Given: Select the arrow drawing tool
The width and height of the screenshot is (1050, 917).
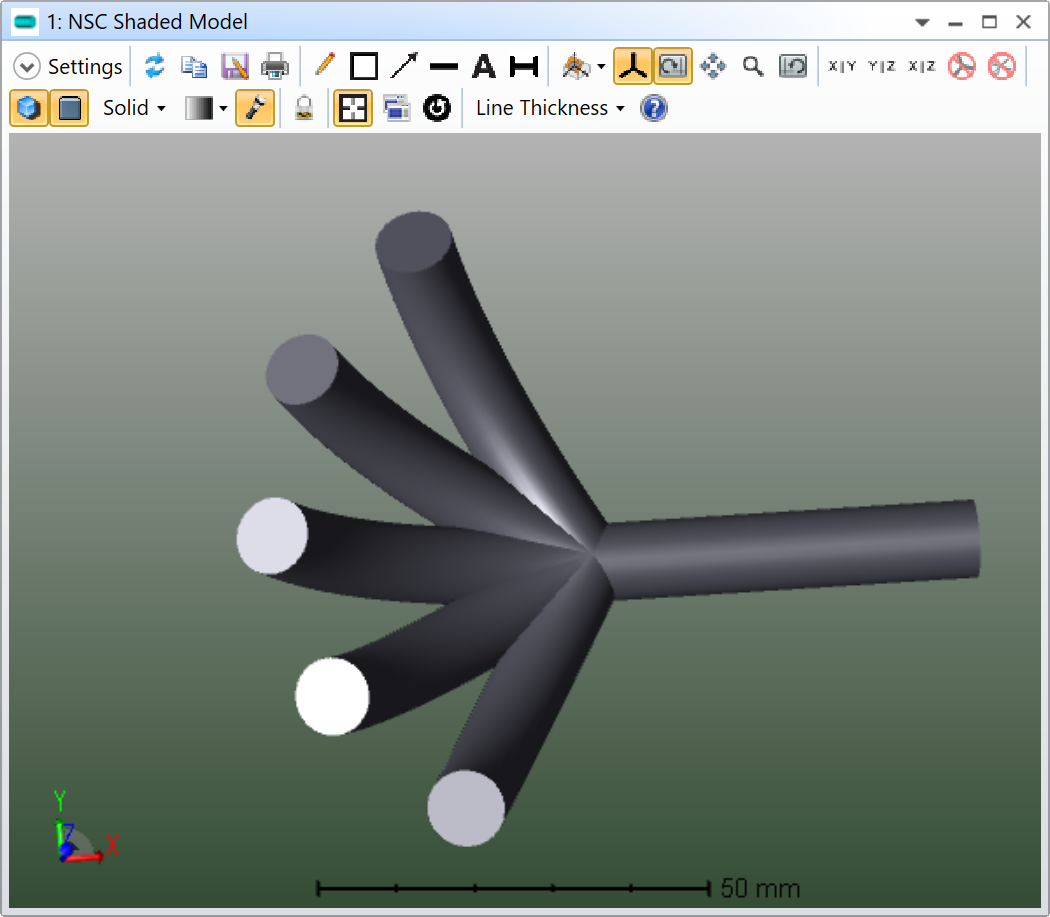Looking at the screenshot, I should 404,67.
